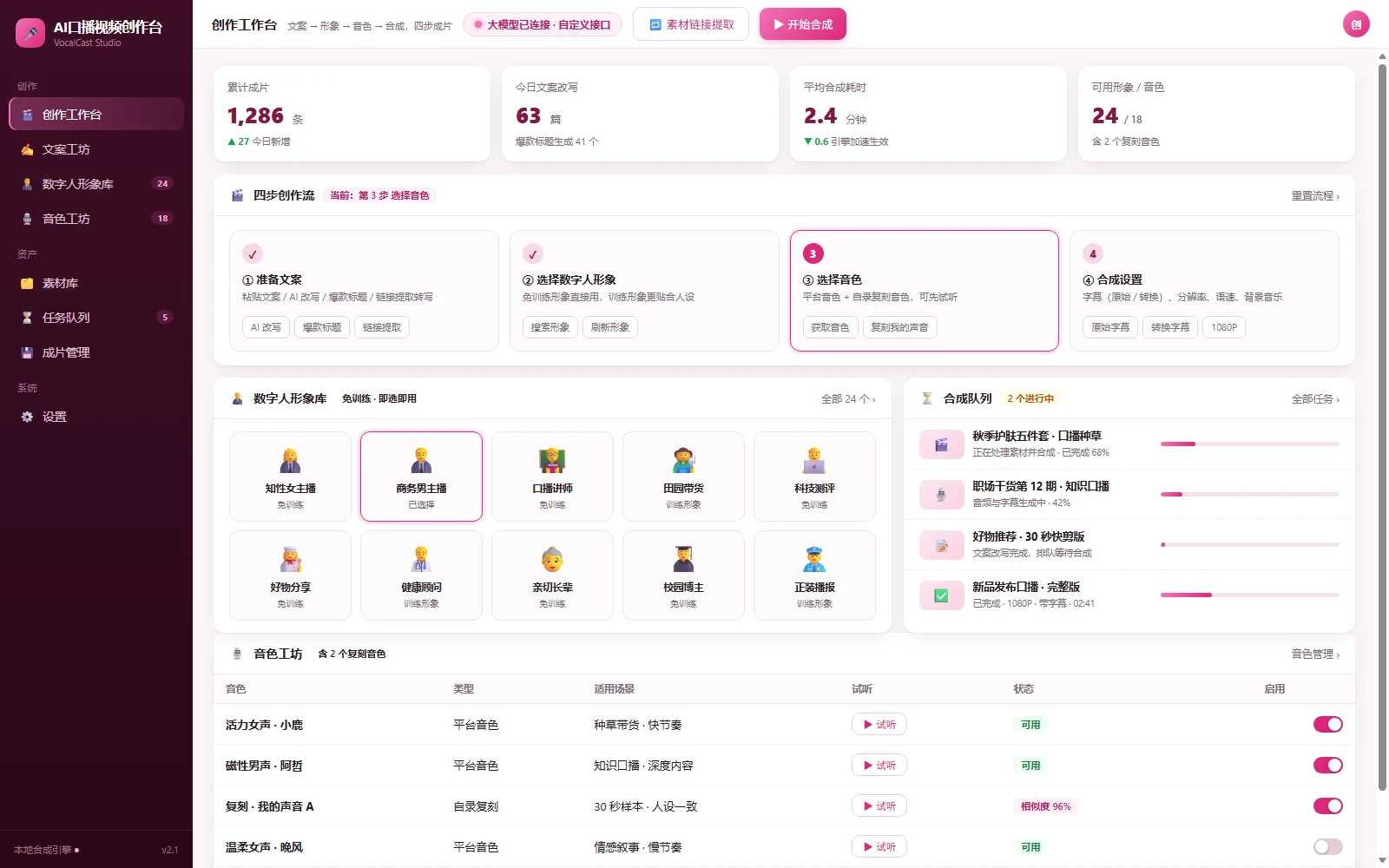1389x868 pixels.
Task: Click the 数字人形象库 header person icon
Action: (237, 398)
